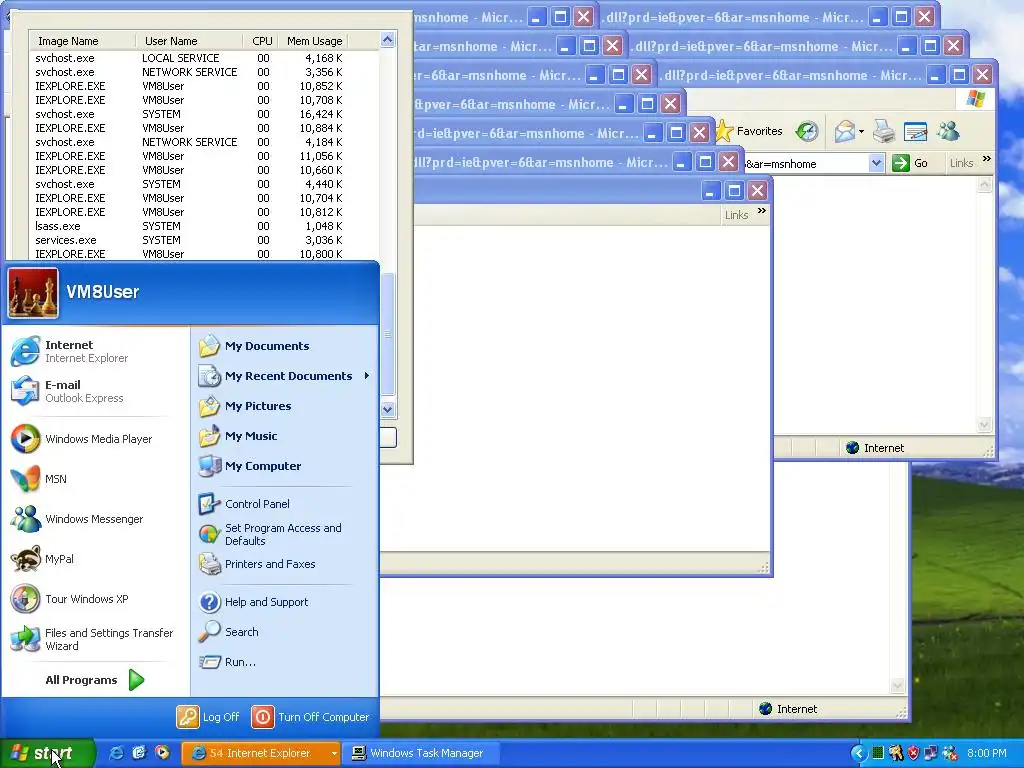The image size is (1024, 768).
Task: Click the green CPU meter tray icon
Action: tap(878, 753)
